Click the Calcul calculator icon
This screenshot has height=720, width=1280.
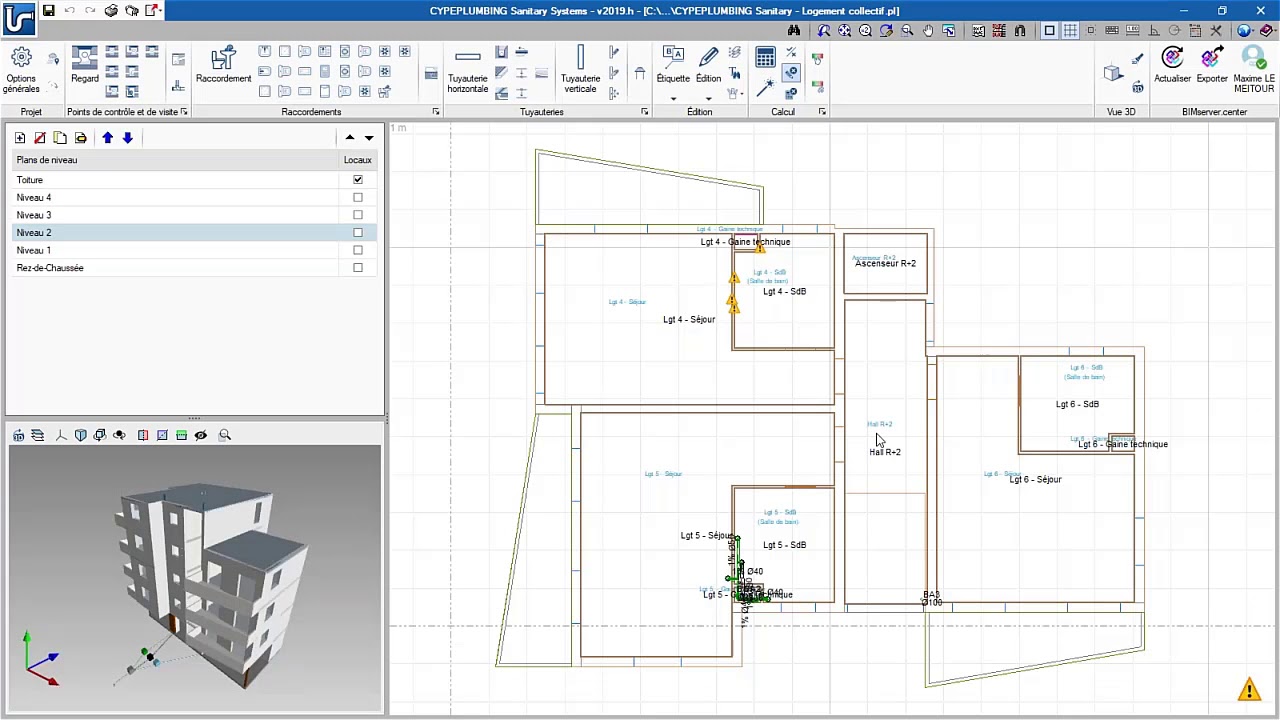(x=765, y=58)
